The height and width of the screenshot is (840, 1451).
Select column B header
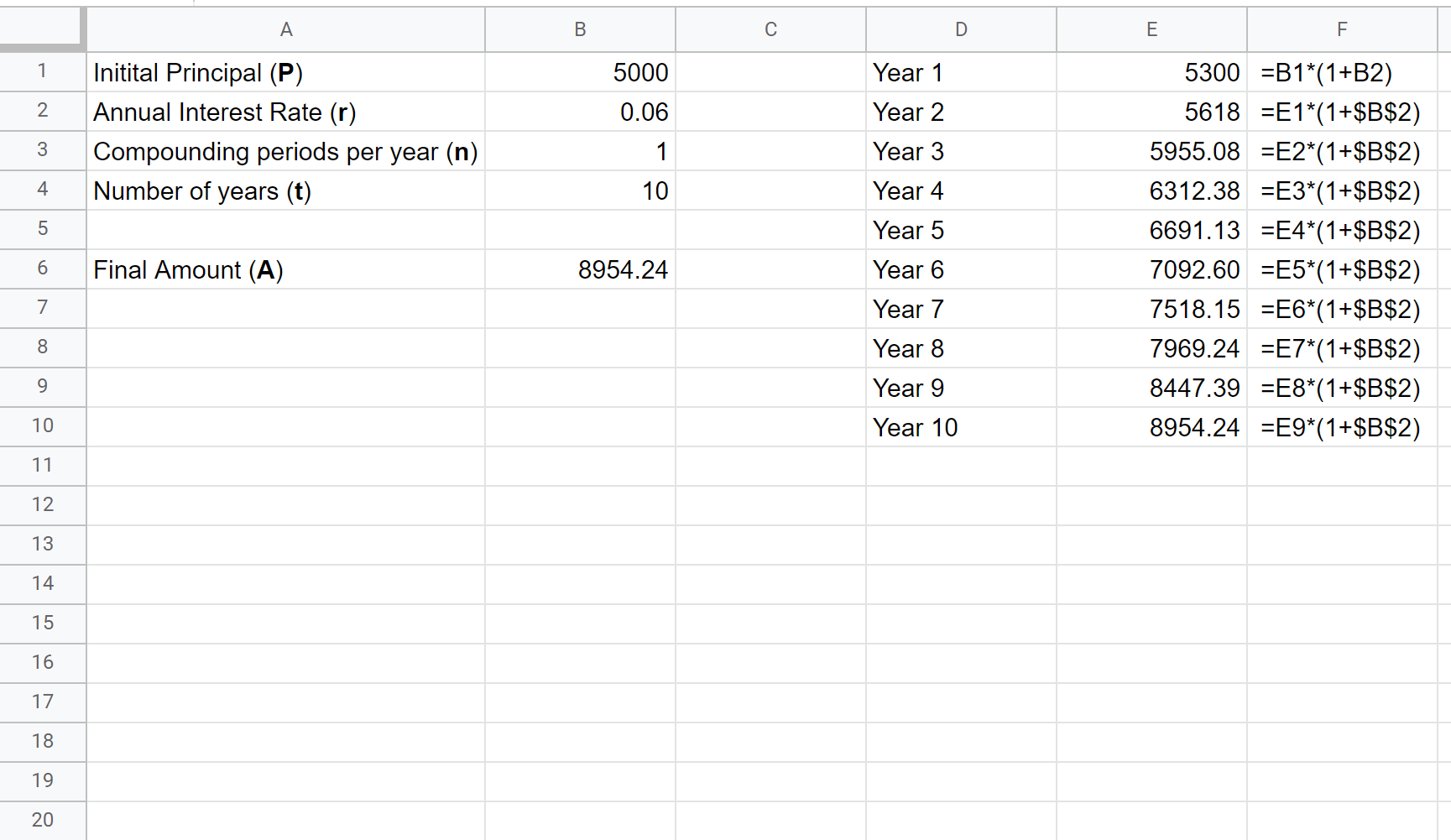pos(580,30)
